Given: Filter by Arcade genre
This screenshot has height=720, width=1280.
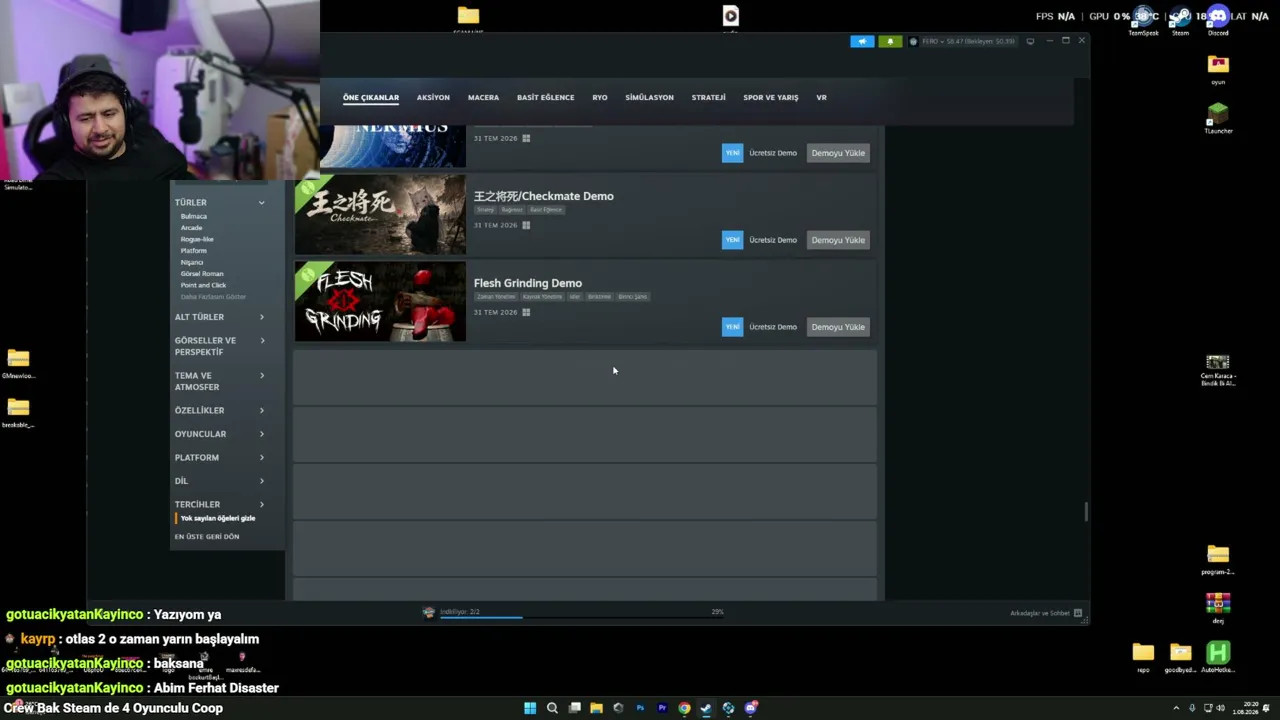Looking at the screenshot, I should pyautogui.click(x=191, y=228).
